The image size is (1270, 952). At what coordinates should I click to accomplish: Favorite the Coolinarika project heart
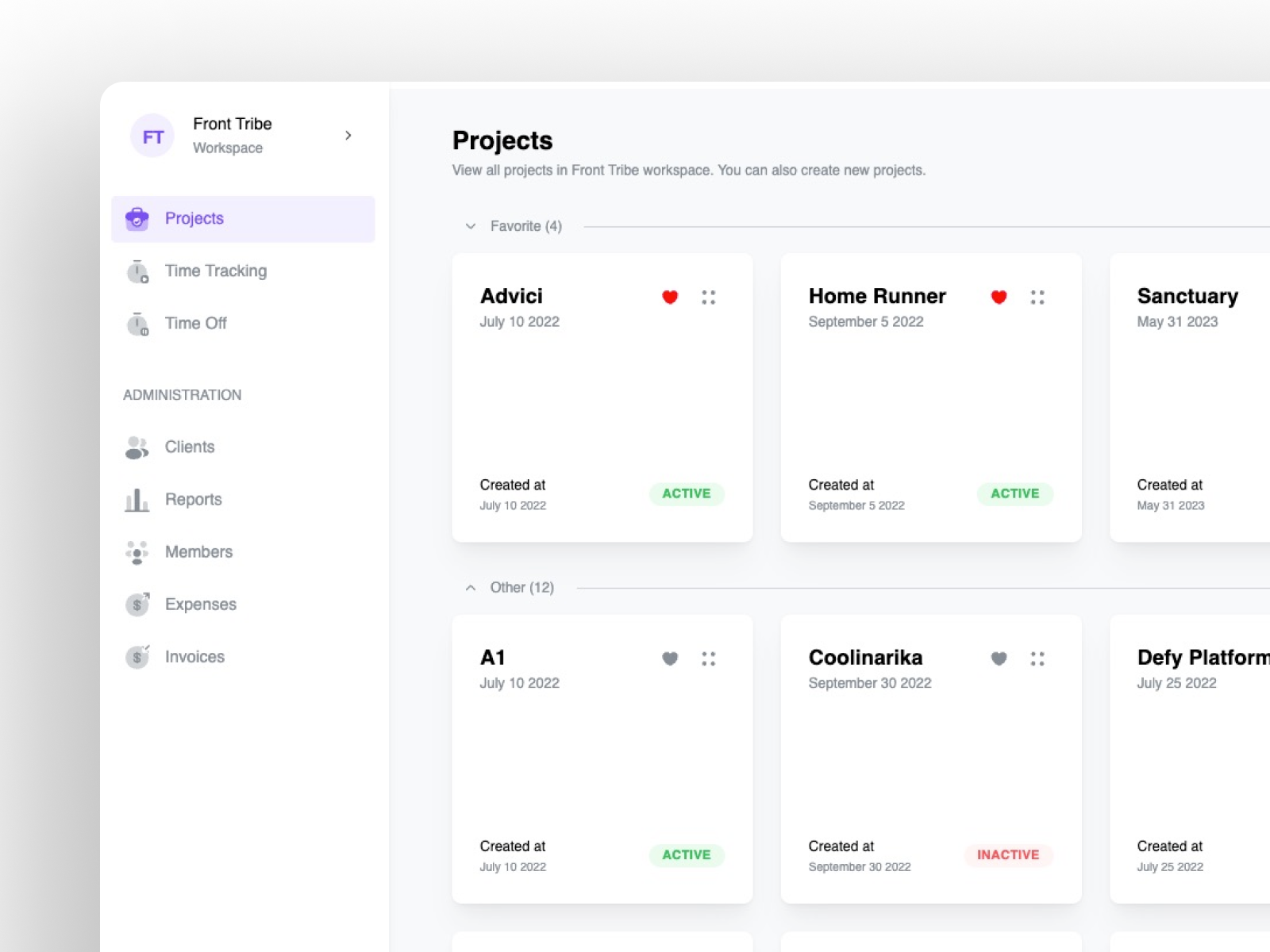pos(999,658)
